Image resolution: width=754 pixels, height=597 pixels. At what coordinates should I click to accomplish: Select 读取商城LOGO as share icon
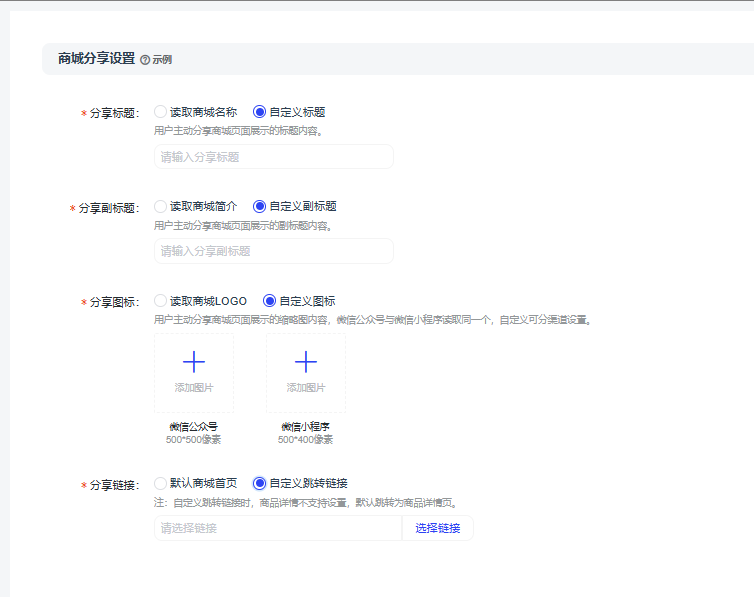click(x=161, y=300)
